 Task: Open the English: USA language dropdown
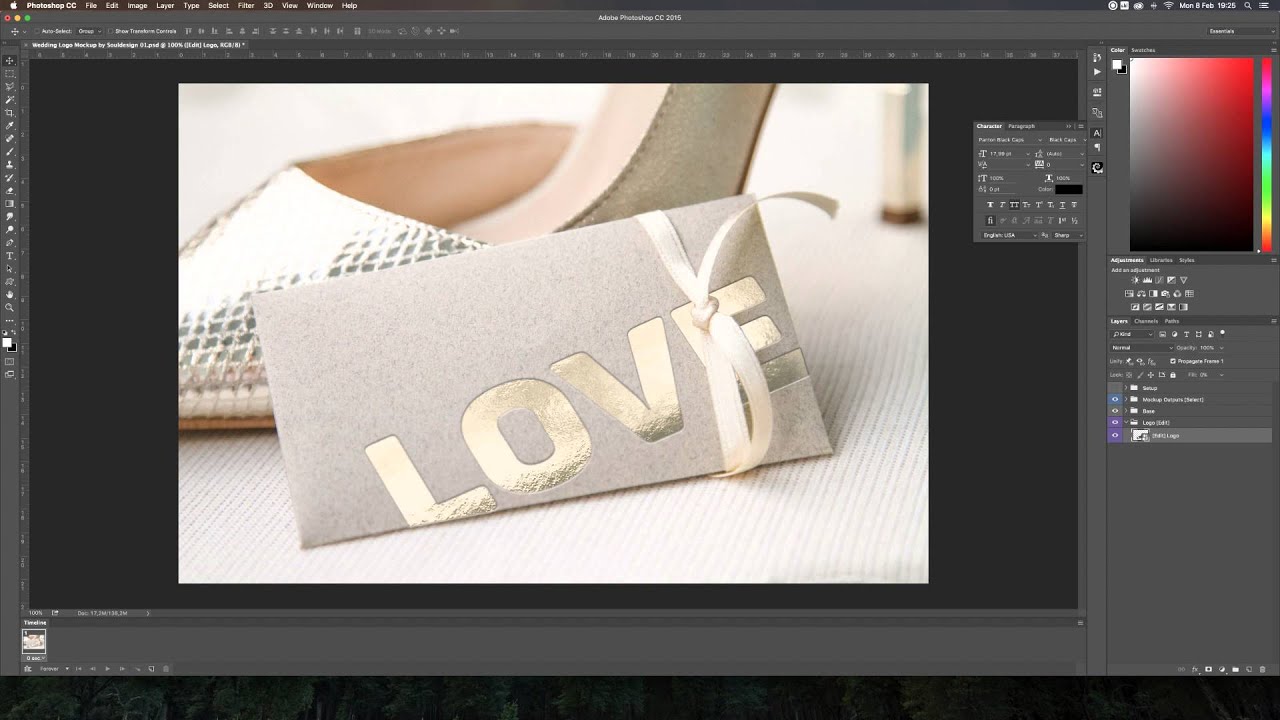pyautogui.click(x=1009, y=235)
